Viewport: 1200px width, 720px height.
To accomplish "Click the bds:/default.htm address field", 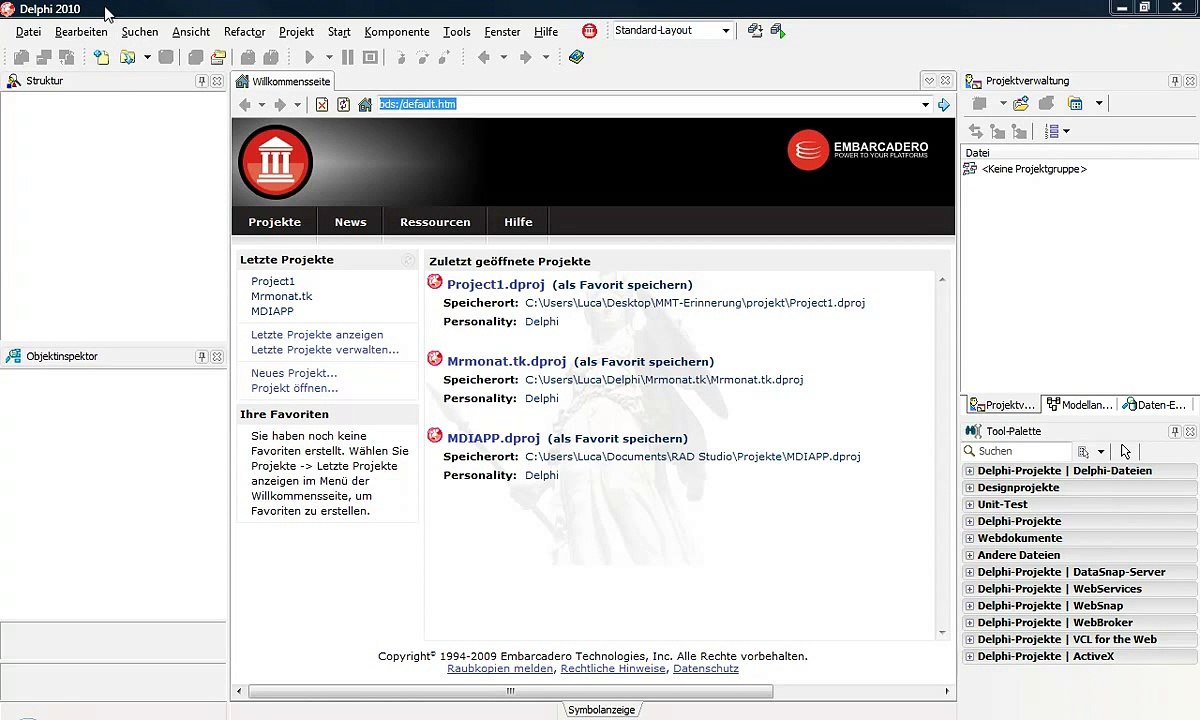I will 648,104.
